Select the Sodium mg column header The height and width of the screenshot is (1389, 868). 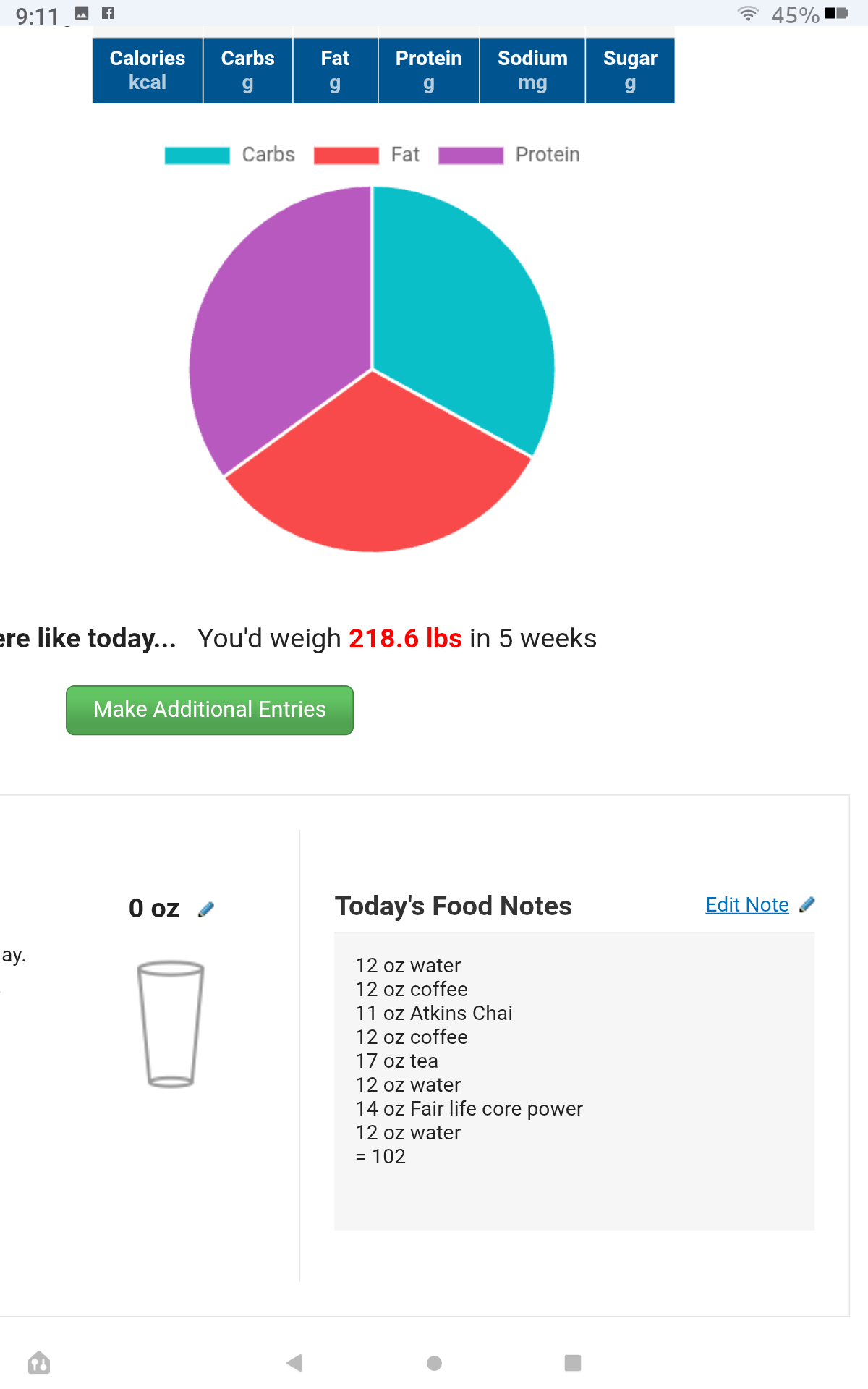(532, 70)
